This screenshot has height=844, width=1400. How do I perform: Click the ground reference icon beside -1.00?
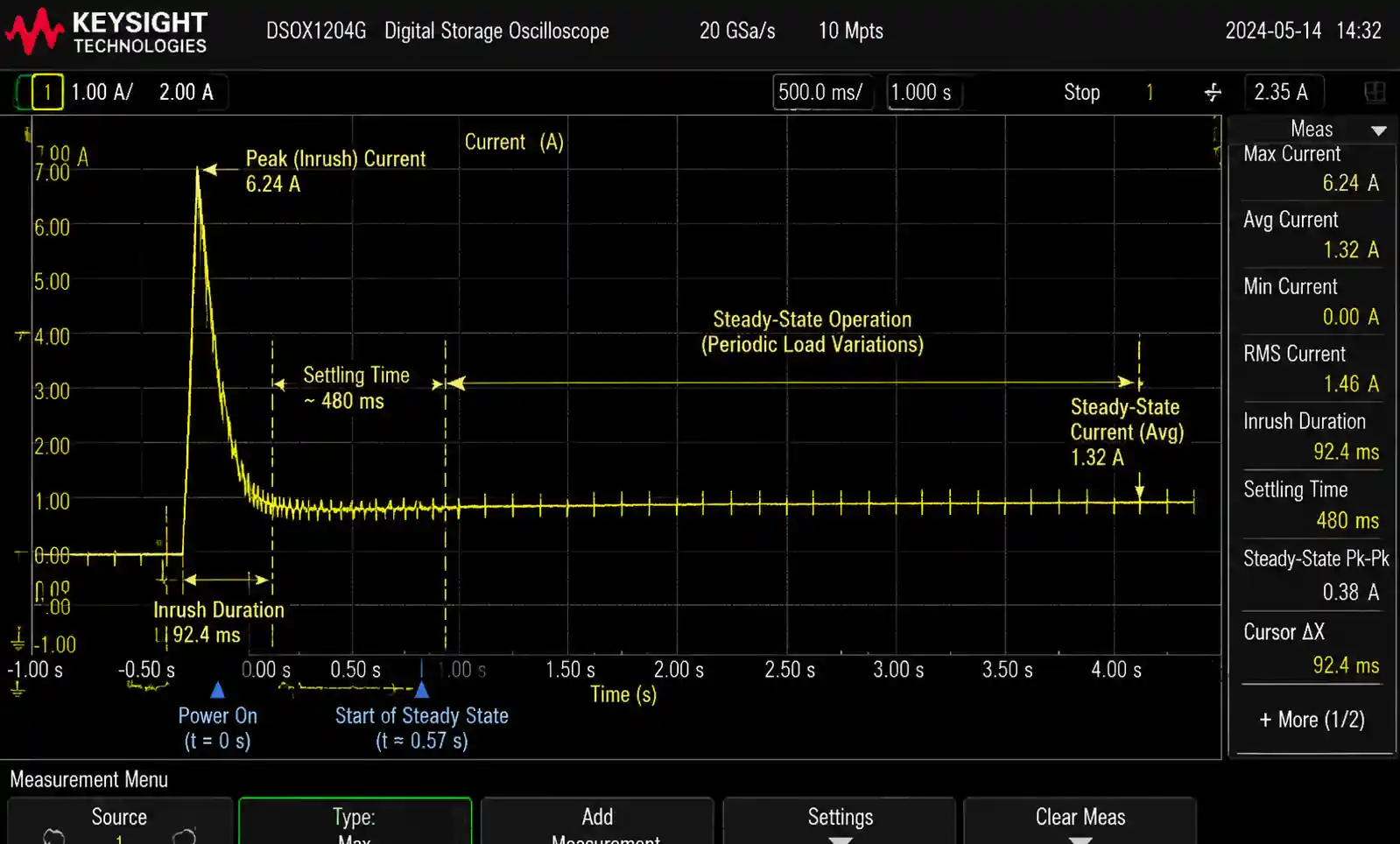point(18,640)
